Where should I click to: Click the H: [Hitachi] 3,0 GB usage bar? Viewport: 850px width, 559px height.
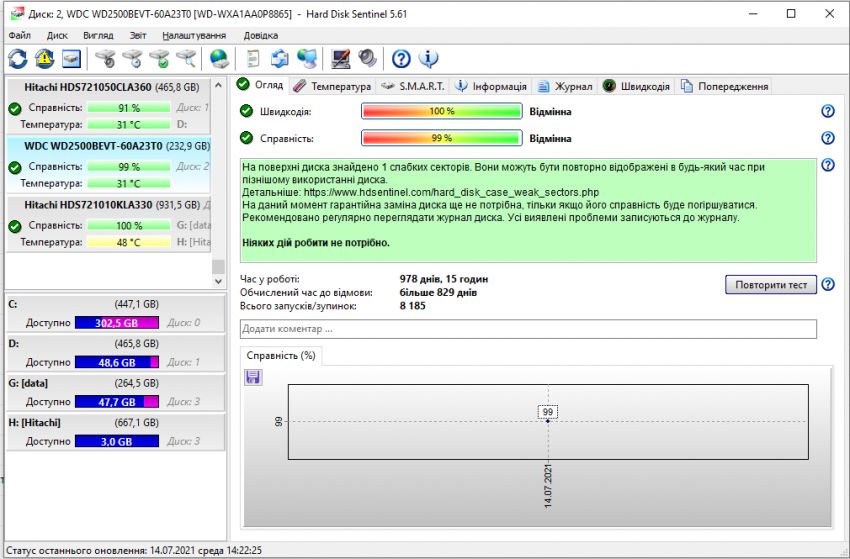117,441
